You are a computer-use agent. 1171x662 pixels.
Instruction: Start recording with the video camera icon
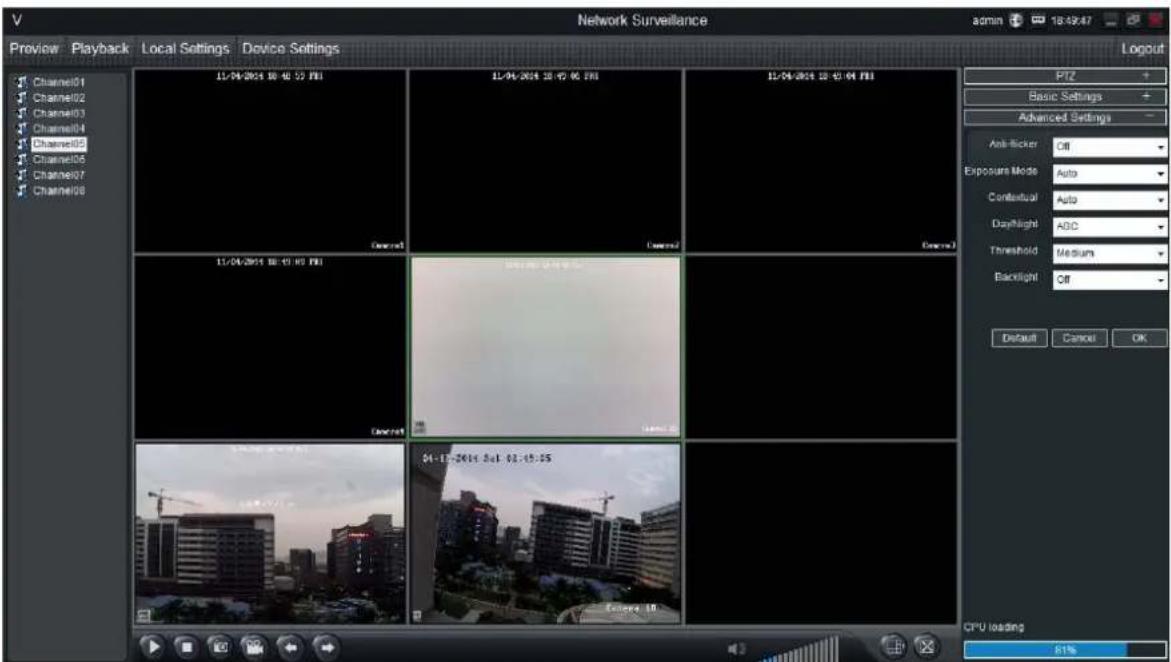[255, 647]
